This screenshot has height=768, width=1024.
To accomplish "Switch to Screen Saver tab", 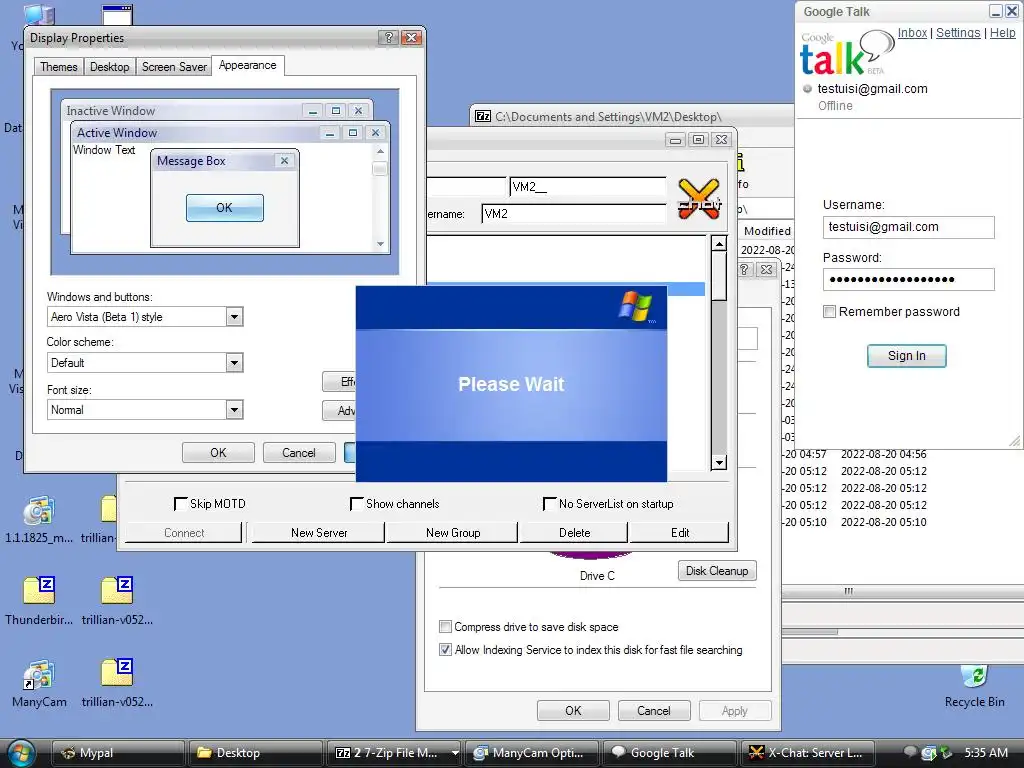I will (174, 67).
